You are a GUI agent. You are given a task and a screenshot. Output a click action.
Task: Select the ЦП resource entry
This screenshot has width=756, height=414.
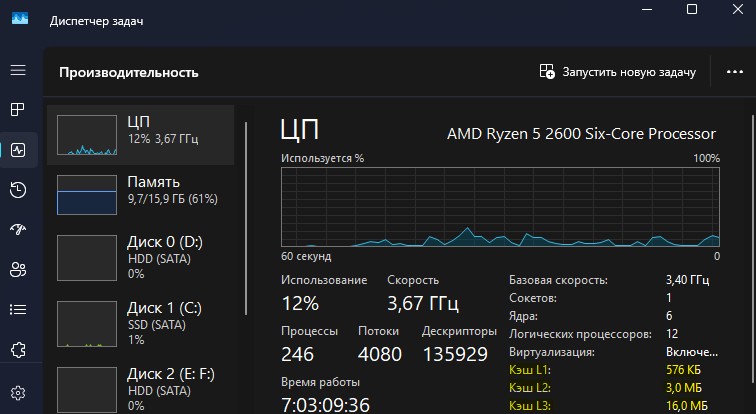click(x=140, y=135)
